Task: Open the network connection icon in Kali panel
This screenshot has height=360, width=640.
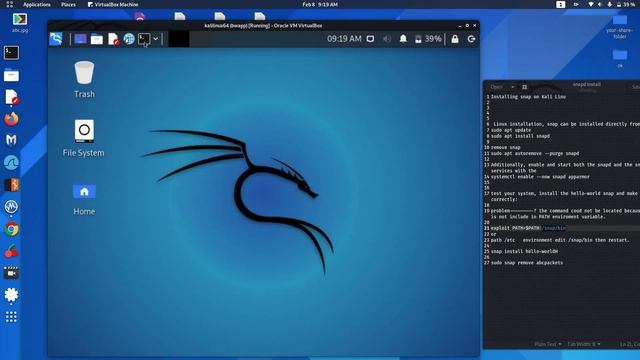Action: point(370,39)
